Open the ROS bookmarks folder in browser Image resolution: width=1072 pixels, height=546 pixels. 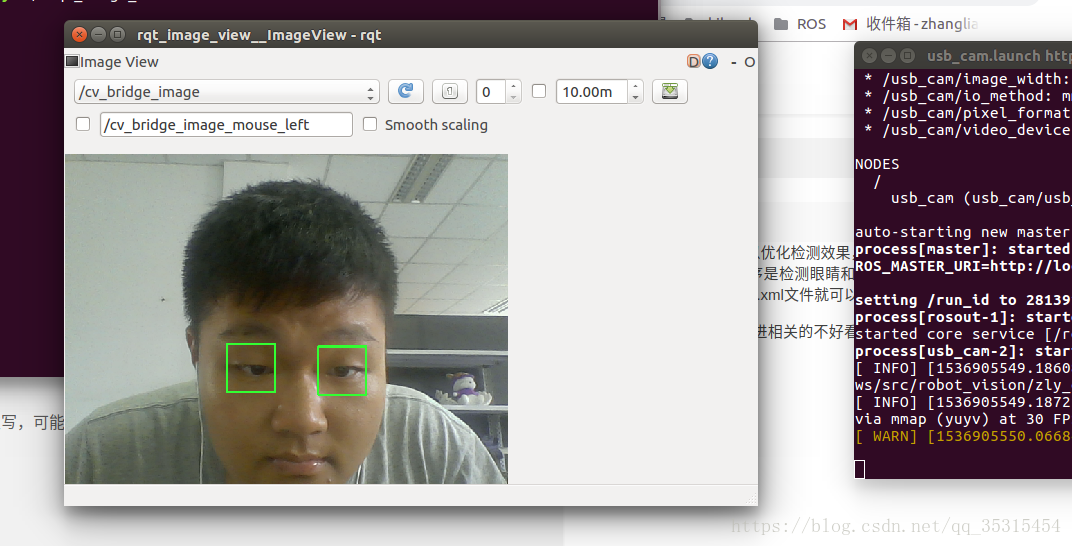800,24
